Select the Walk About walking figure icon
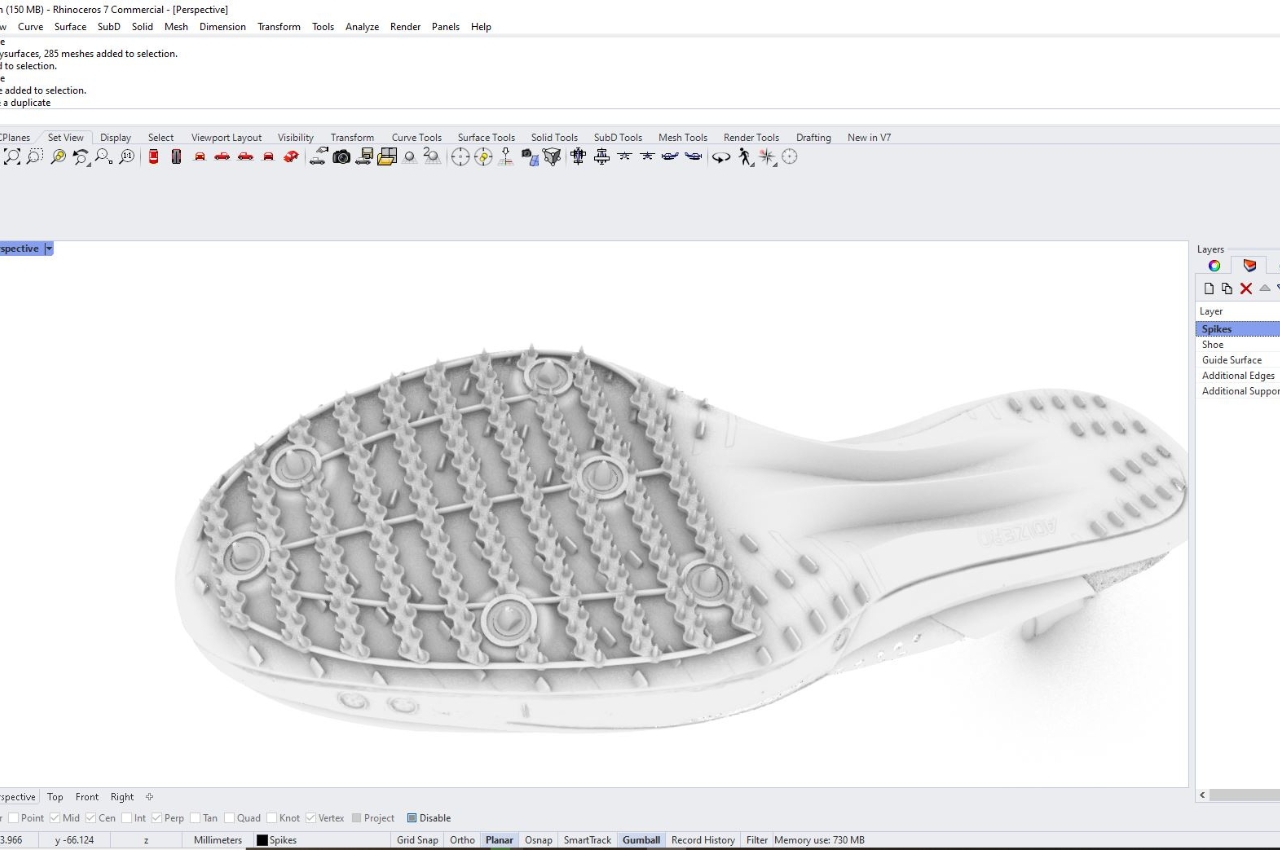 745,156
